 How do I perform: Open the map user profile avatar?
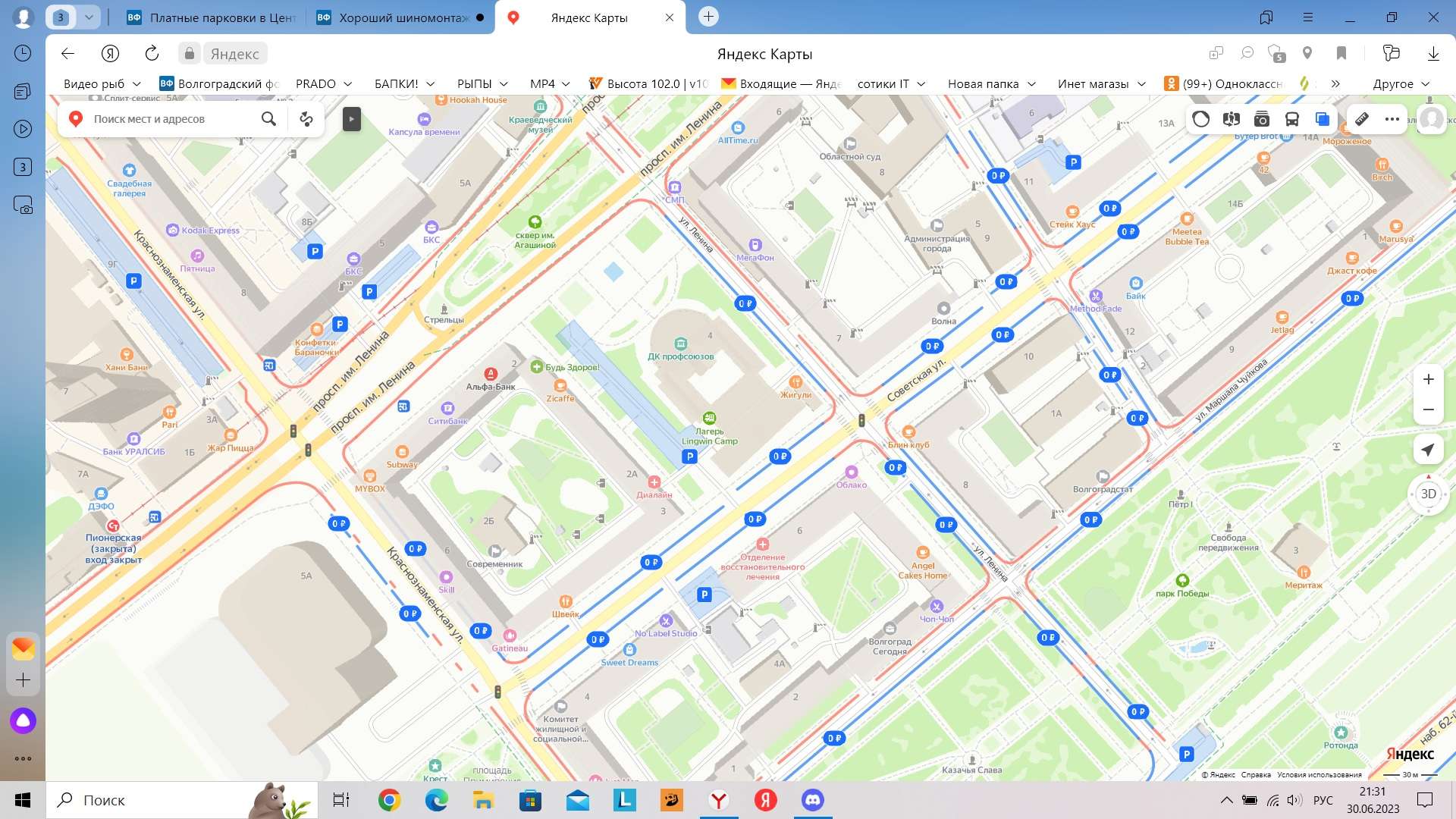point(1431,119)
